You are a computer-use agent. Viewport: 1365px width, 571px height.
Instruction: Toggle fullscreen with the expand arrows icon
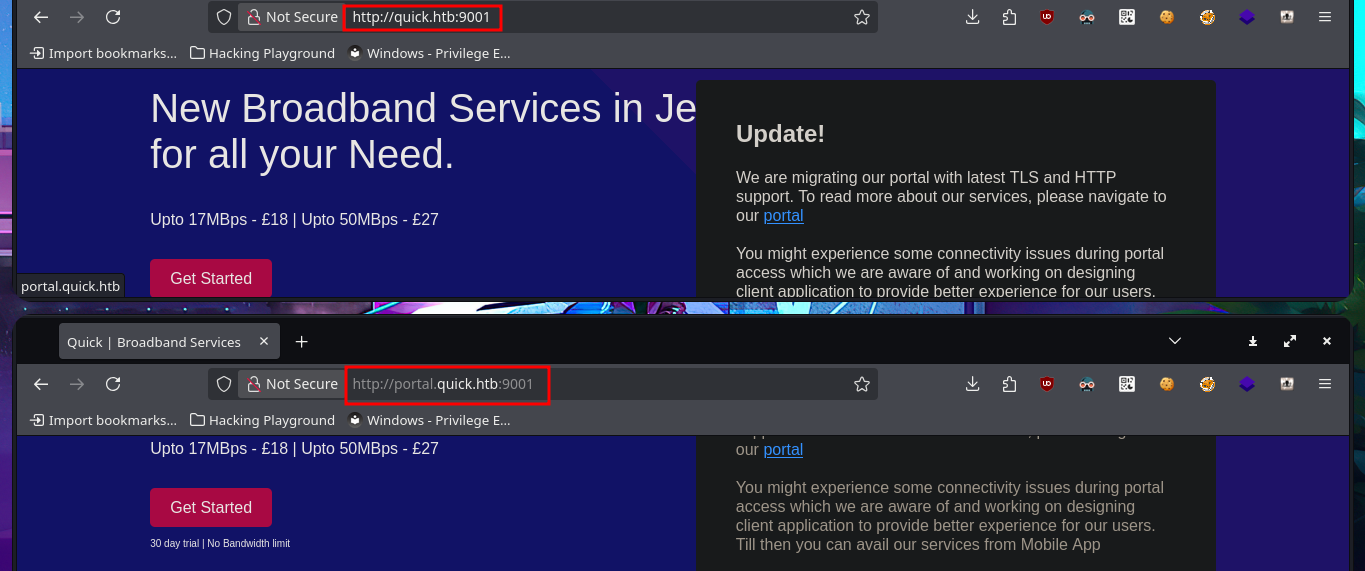click(x=1290, y=341)
